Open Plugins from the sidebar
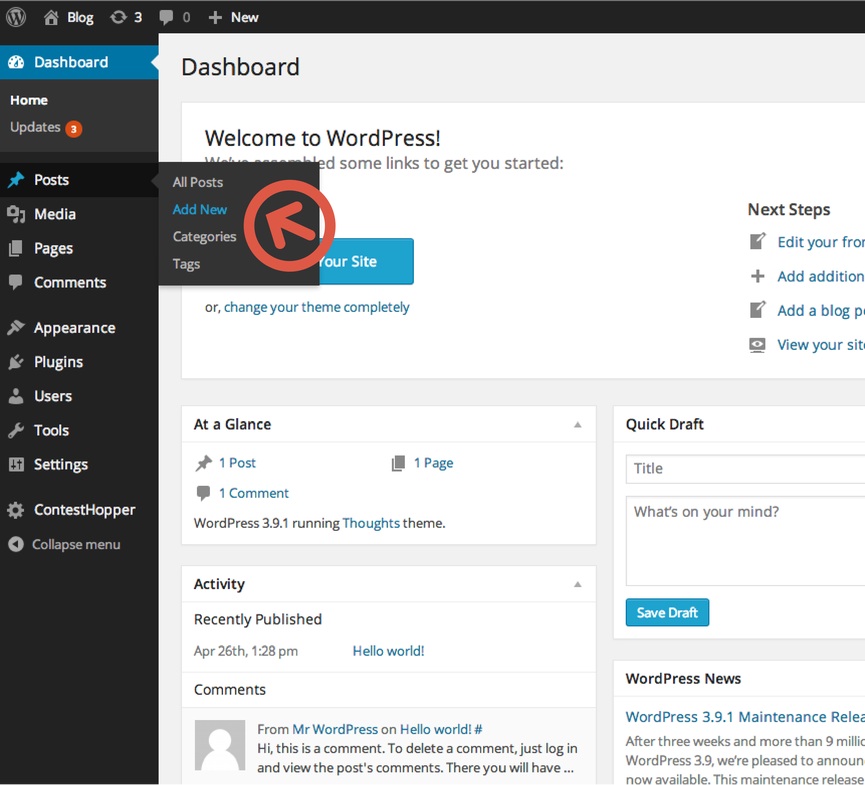 pos(58,362)
